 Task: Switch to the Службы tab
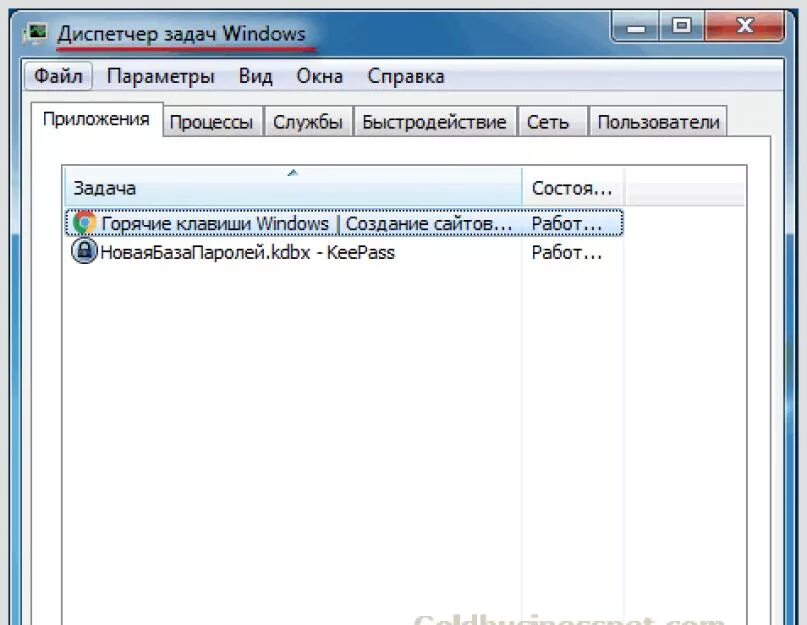[308, 123]
